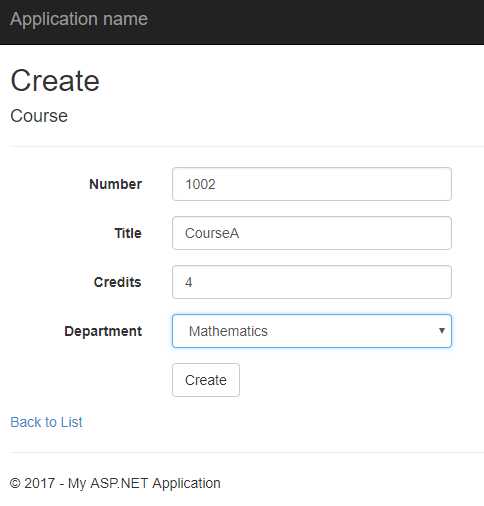The height and width of the screenshot is (506, 484).
Task: Click the divider line above footer
Action: [x=246, y=453]
